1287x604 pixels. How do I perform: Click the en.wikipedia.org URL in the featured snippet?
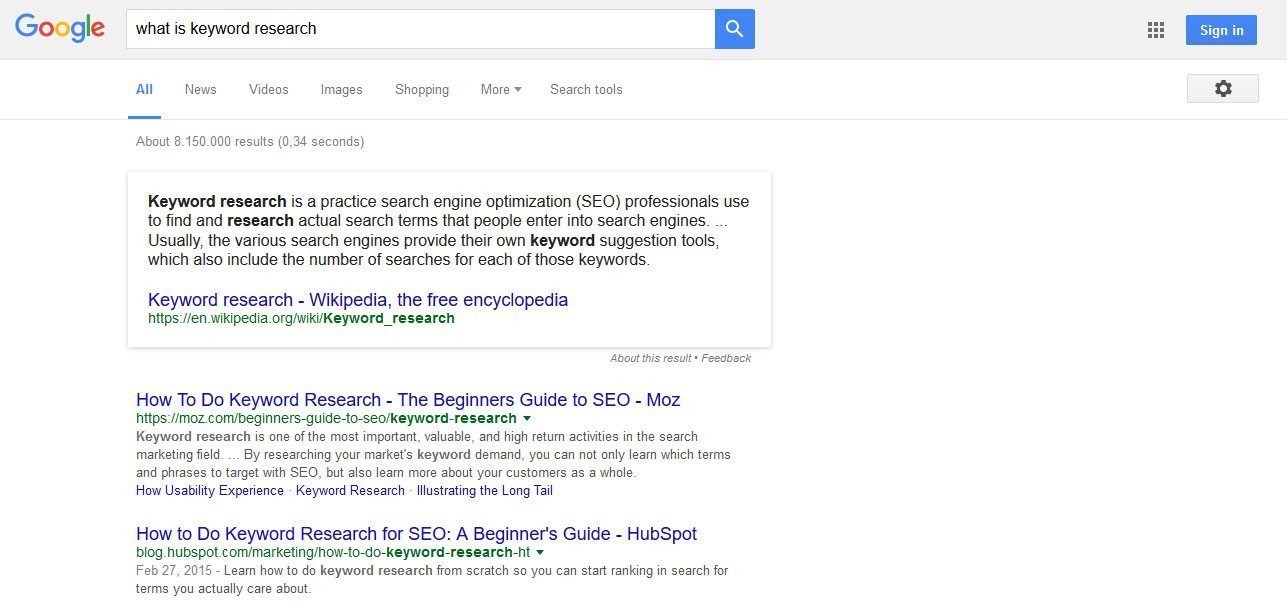pos(301,318)
